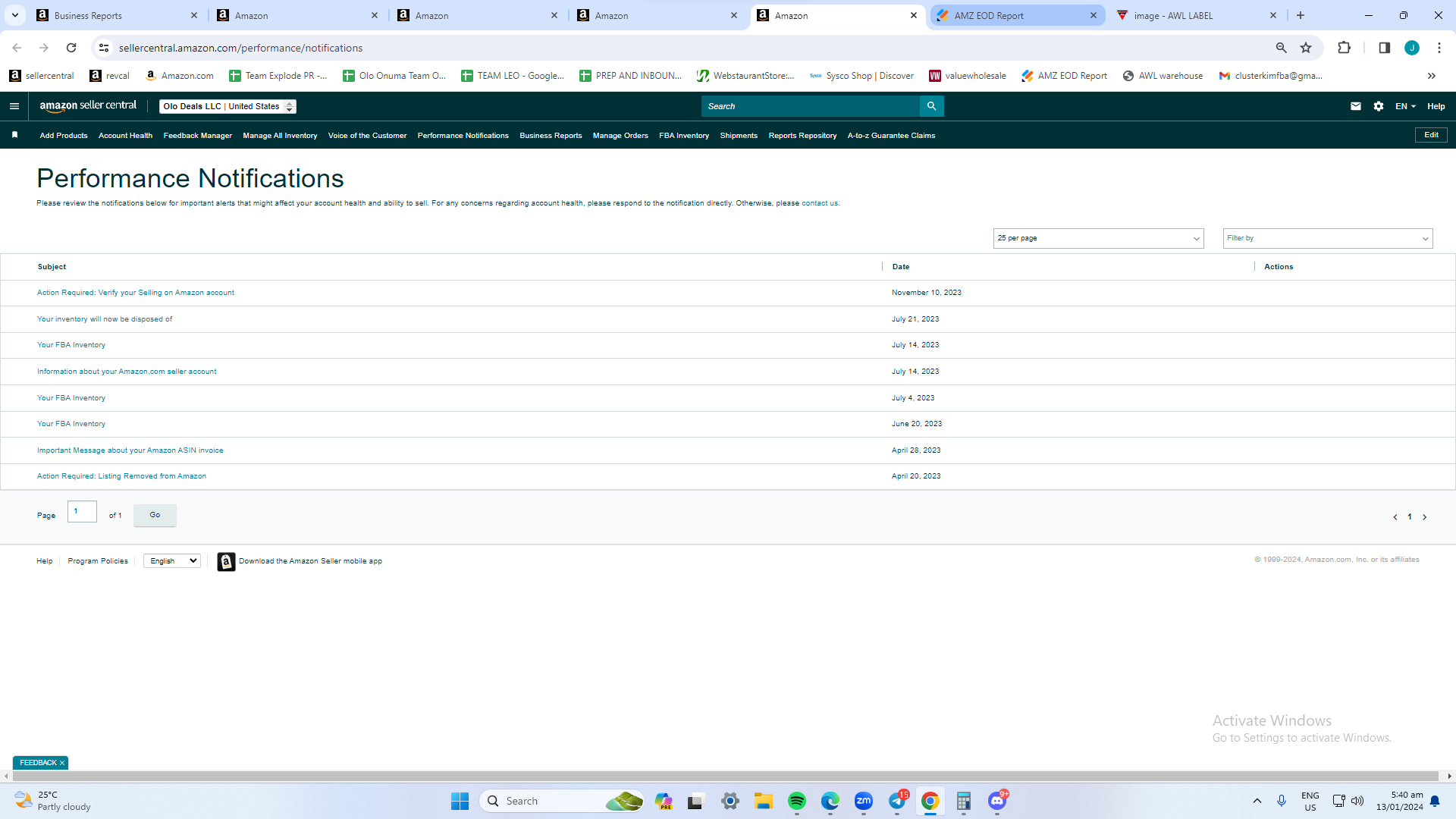Open 'Important Message about your Amazon ASIN invoice'

[x=130, y=450]
